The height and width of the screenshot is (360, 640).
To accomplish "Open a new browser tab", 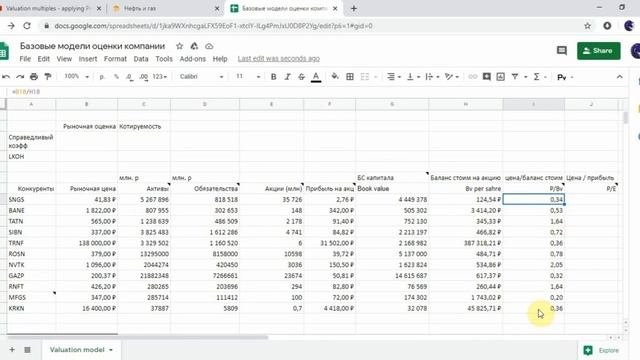I will pos(354,8).
